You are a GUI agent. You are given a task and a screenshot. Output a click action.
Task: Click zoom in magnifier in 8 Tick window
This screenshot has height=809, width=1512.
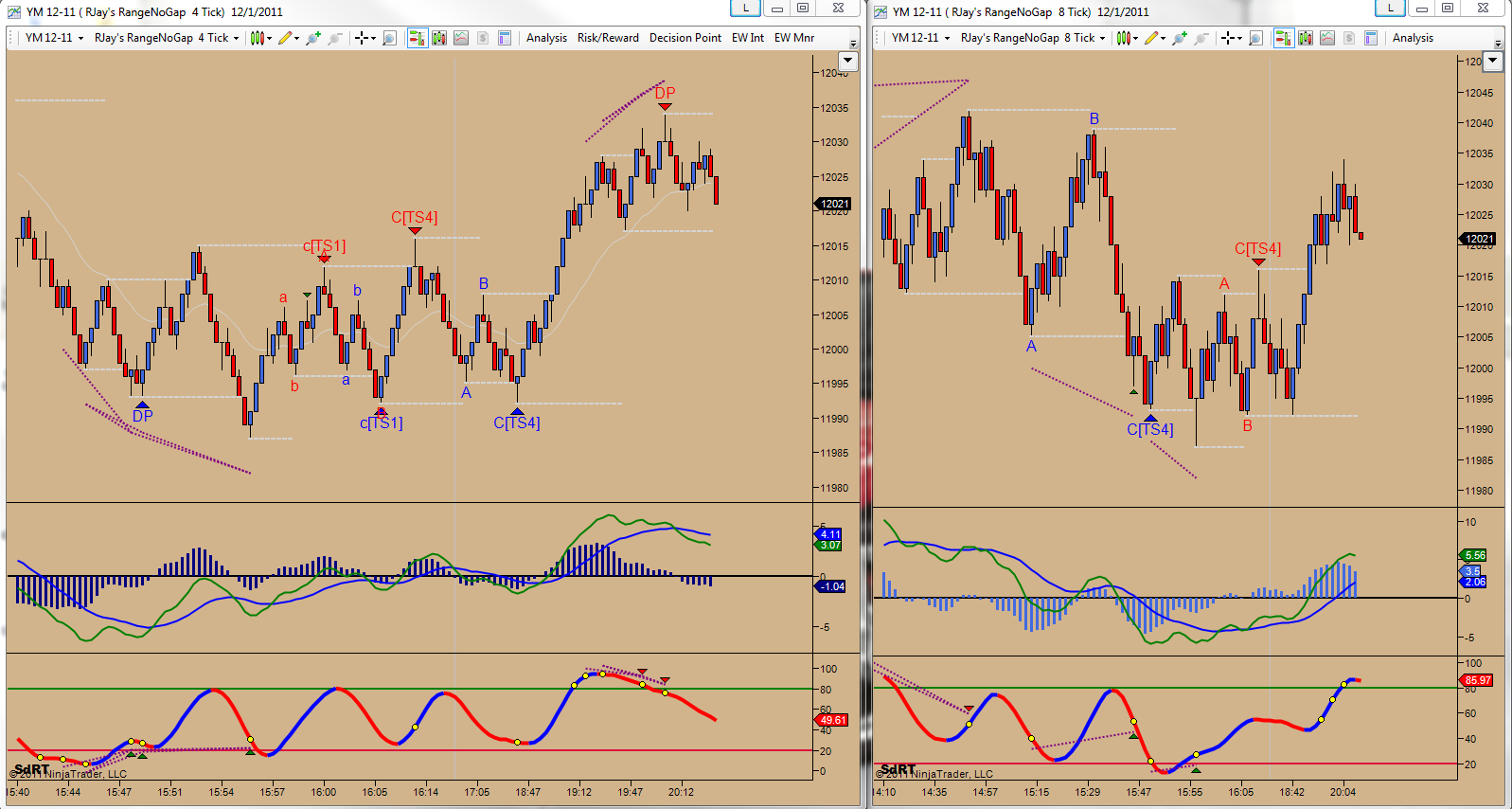[x=1180, y=38]
